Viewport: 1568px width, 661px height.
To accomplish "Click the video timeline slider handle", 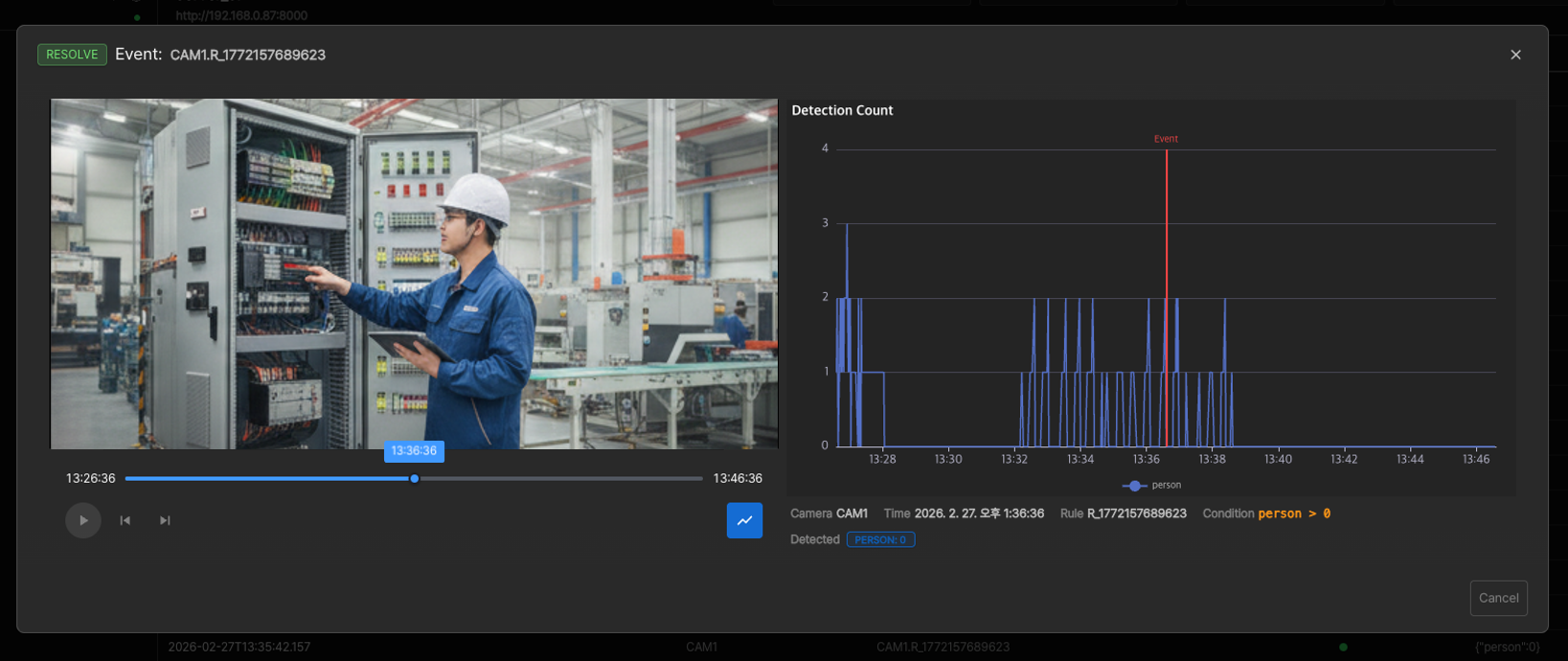I will tap(415, 478).
